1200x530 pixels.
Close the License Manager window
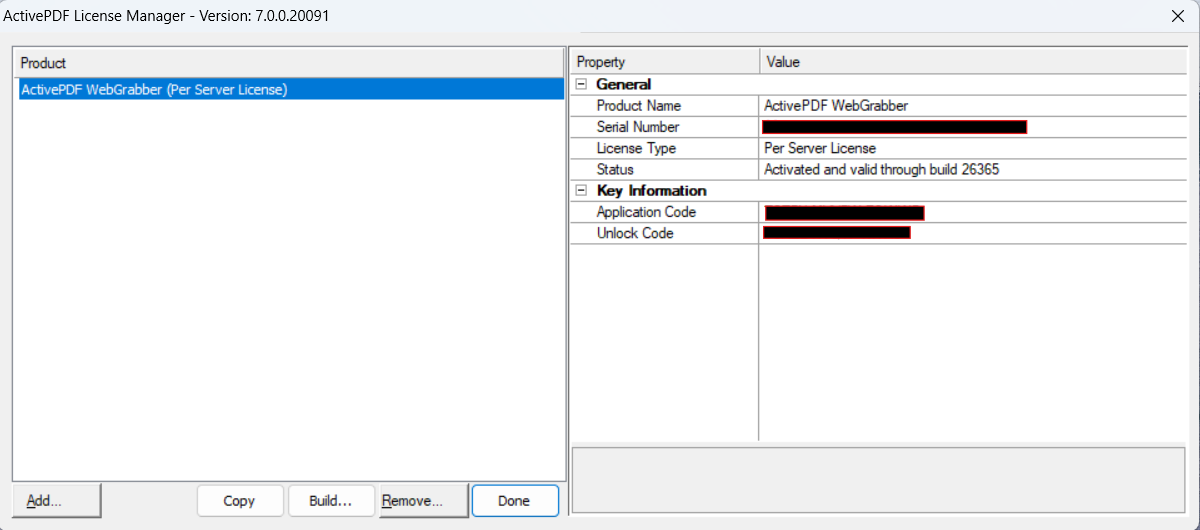click(x=1177, y=15)
